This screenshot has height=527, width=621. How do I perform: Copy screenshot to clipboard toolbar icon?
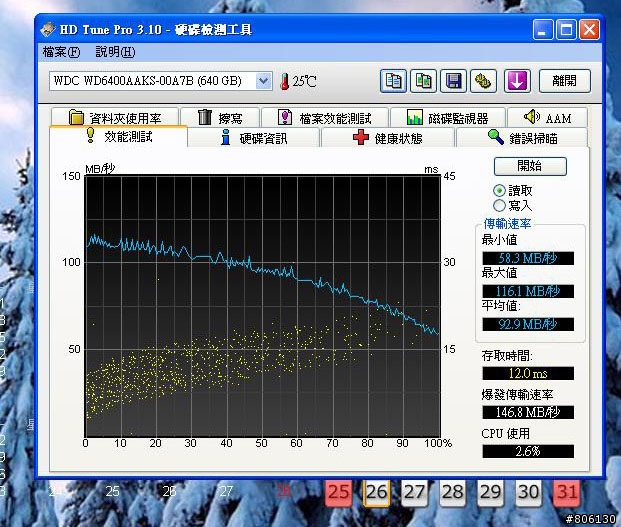click(423, 81)
